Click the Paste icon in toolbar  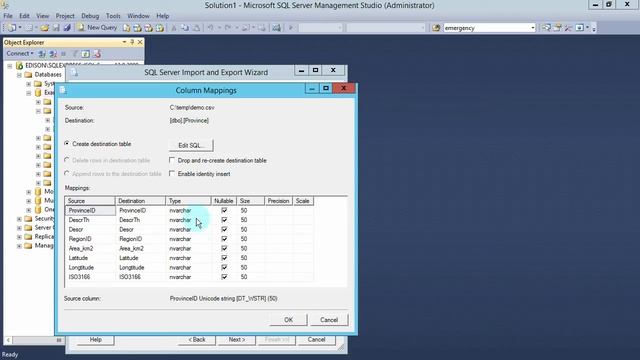point(196,28)
